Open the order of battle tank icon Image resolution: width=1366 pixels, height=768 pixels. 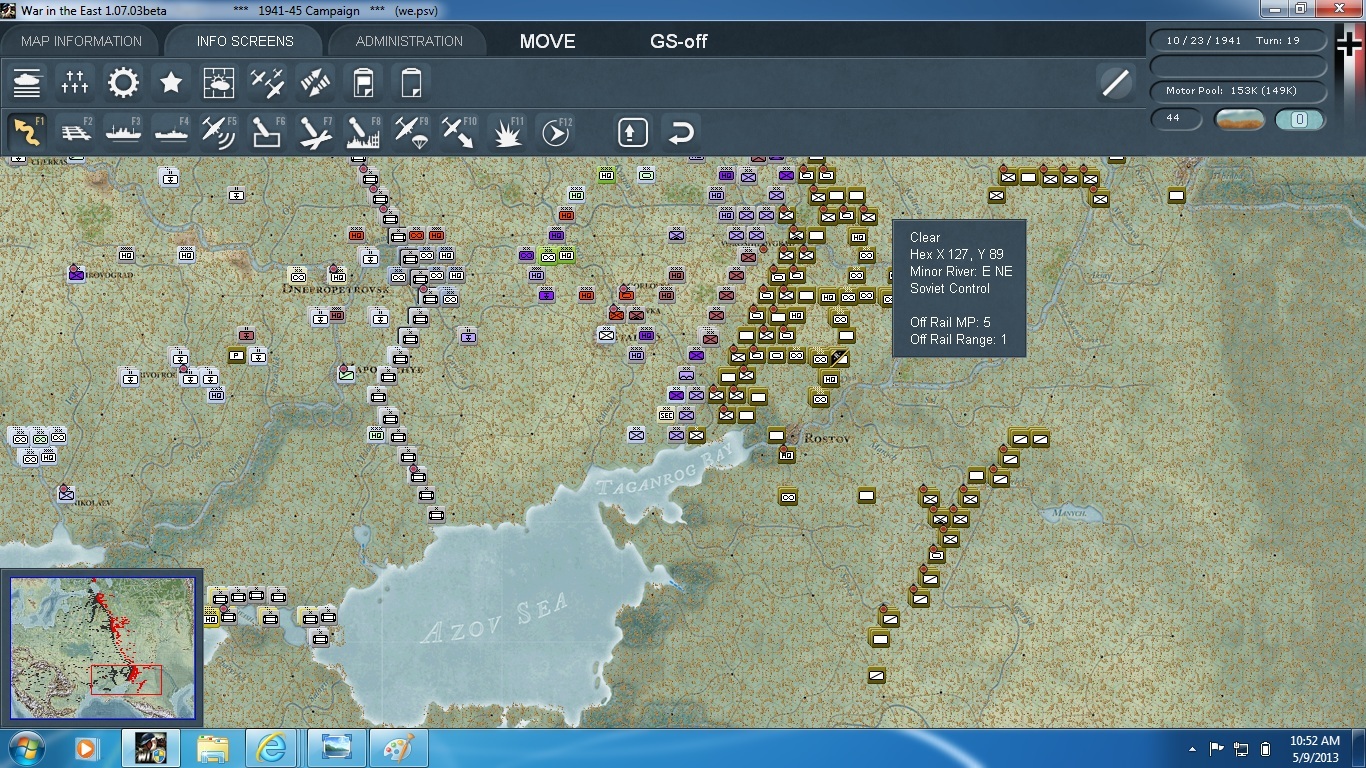tap(27, 83)
